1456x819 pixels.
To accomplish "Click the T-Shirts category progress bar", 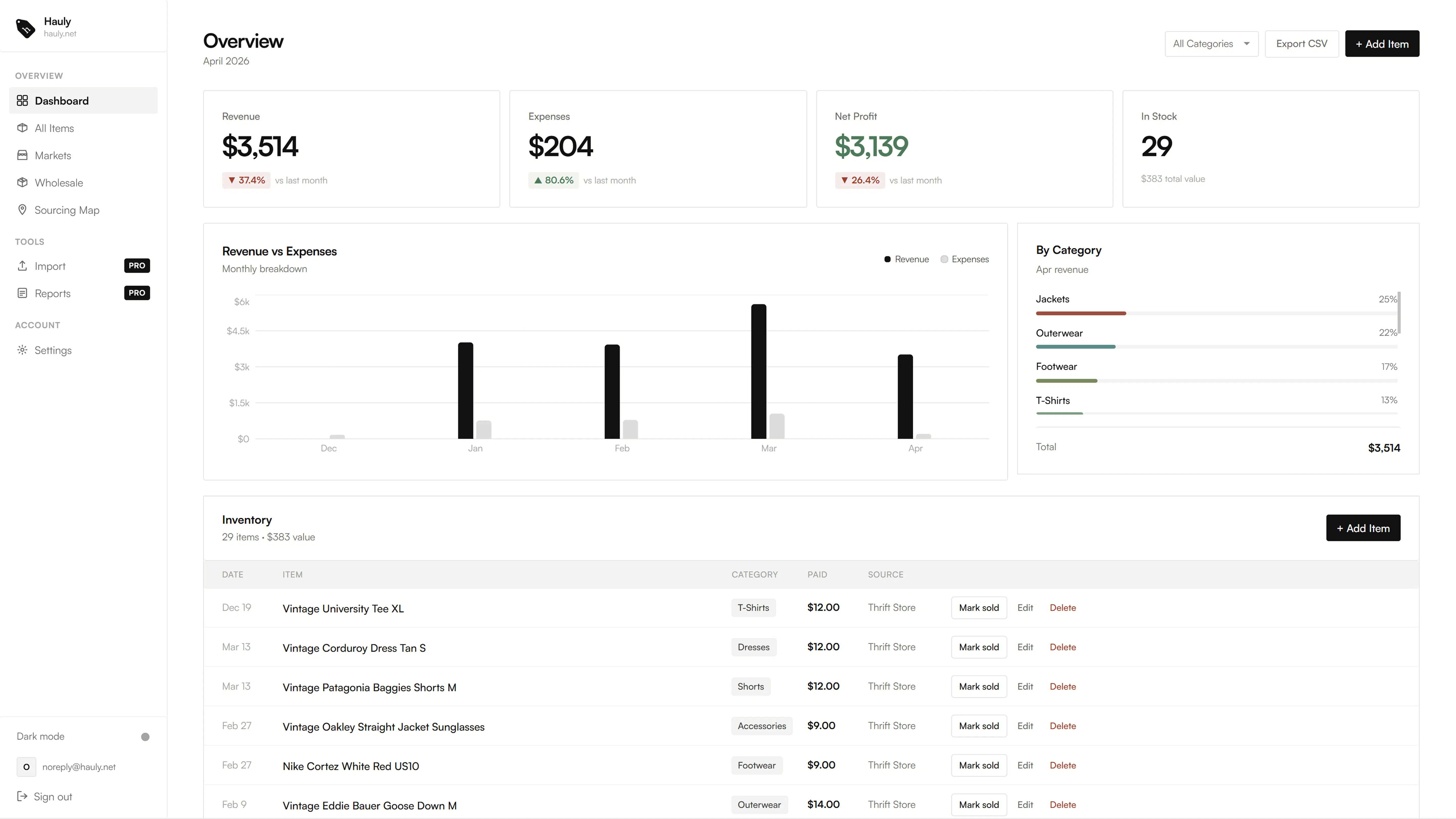I will tap(1216, 414).
